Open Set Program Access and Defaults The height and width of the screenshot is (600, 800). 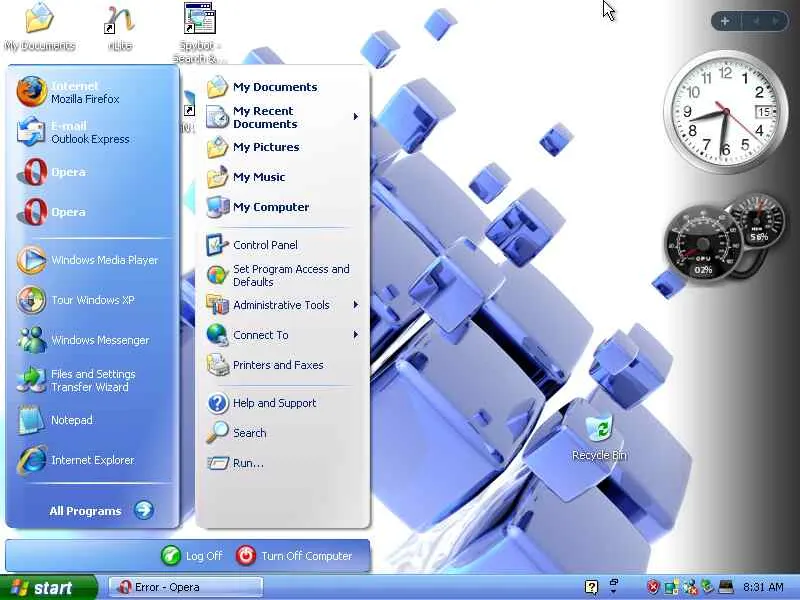click(x=282, y=276)
